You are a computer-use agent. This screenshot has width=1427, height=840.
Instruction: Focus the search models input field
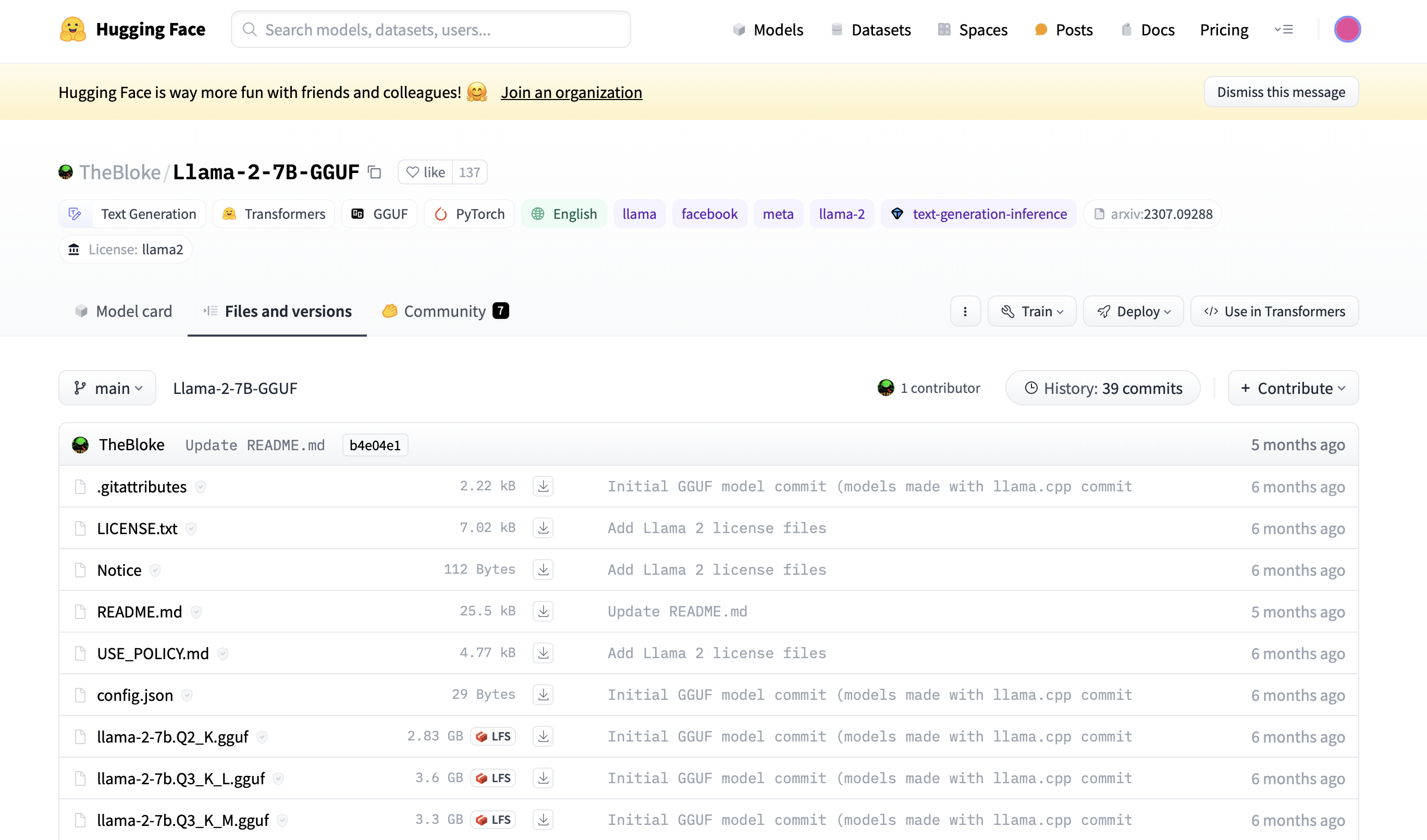[x=431, y=29]
